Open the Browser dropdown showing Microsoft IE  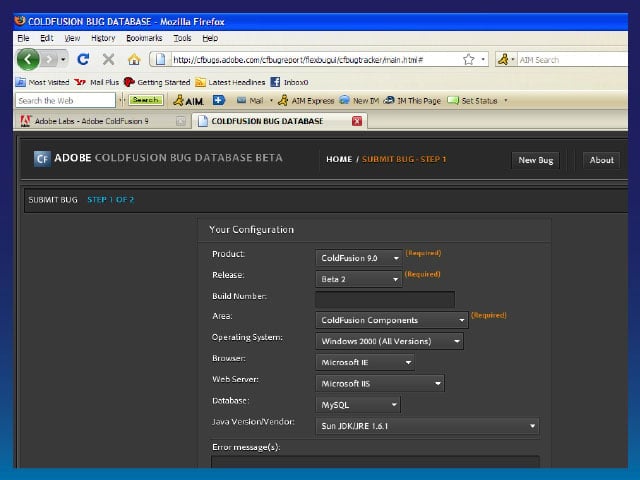365,362
